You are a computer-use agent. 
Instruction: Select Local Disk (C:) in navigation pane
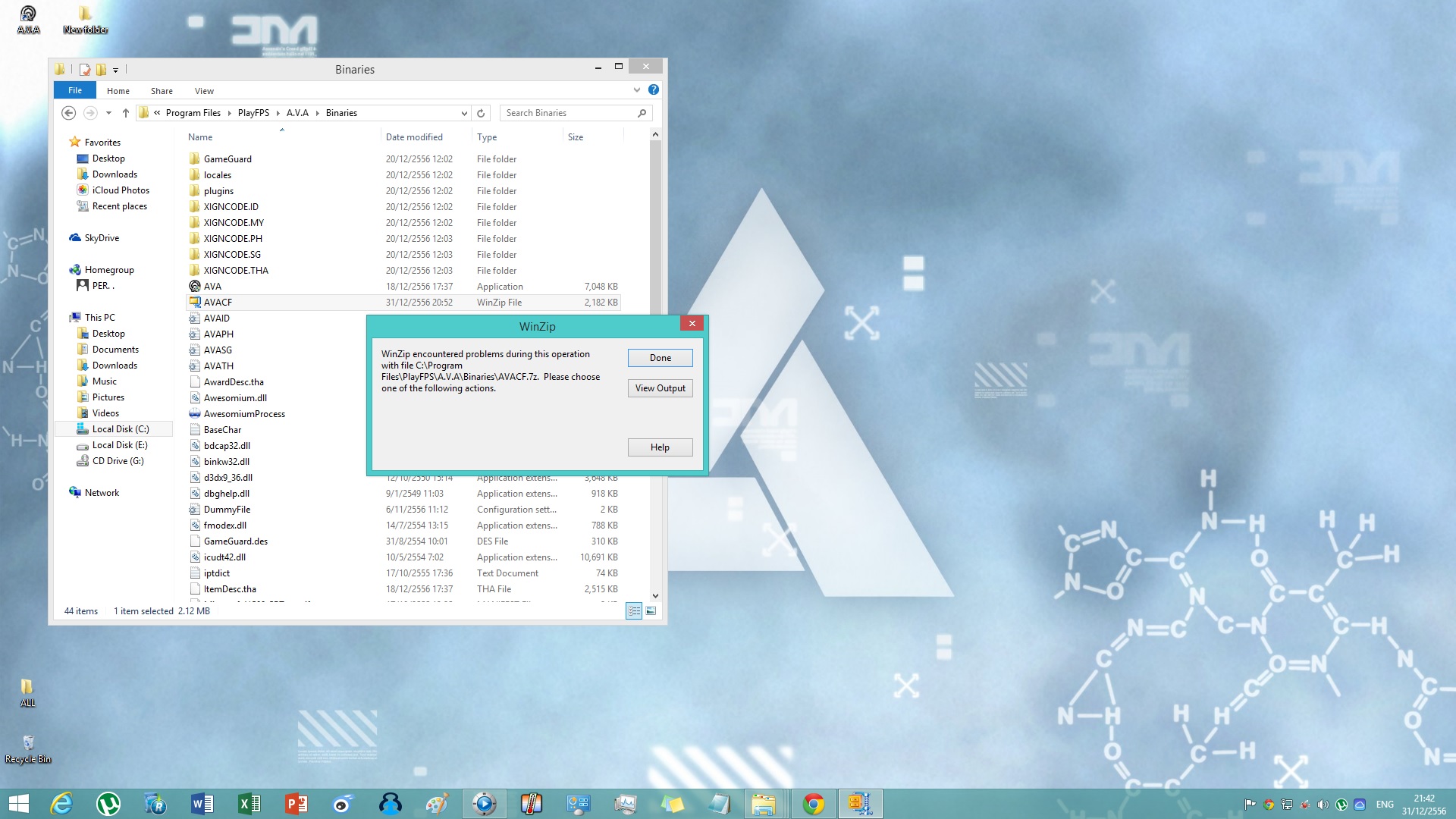coord(120,429)
